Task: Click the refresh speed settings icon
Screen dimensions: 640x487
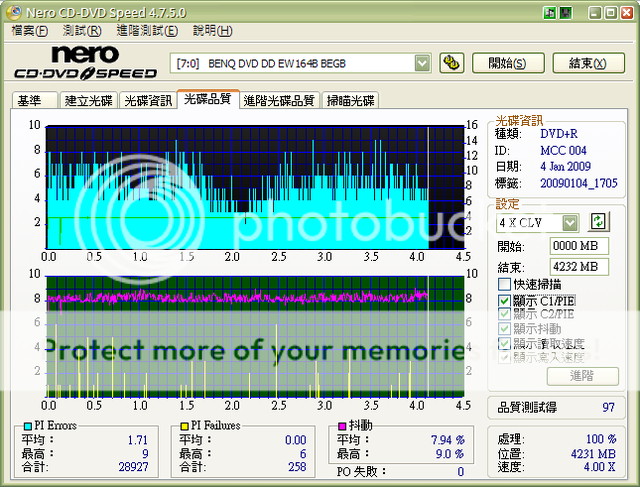Action: [x=599, y=222]
